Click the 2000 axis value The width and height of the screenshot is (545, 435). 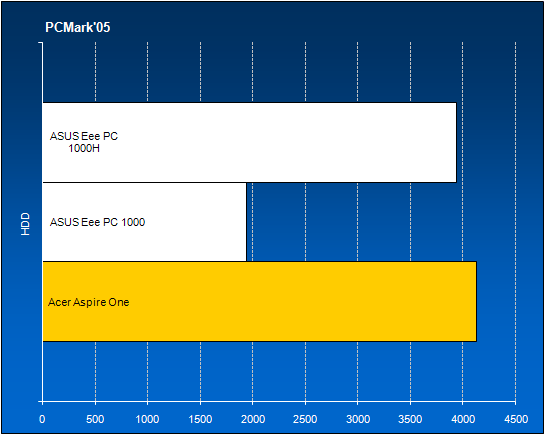[253, 419]
